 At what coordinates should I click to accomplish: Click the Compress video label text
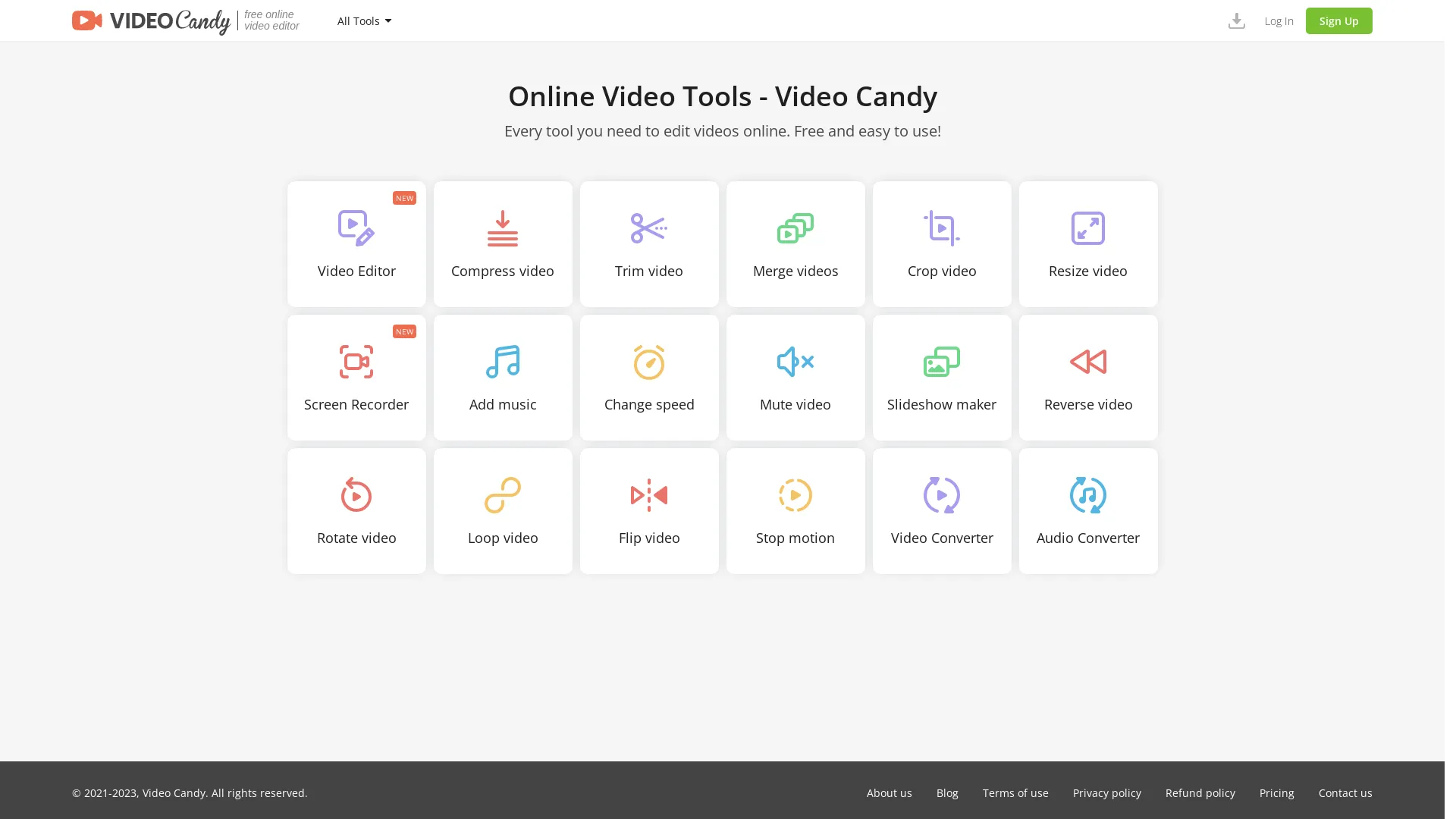(503, 271)
